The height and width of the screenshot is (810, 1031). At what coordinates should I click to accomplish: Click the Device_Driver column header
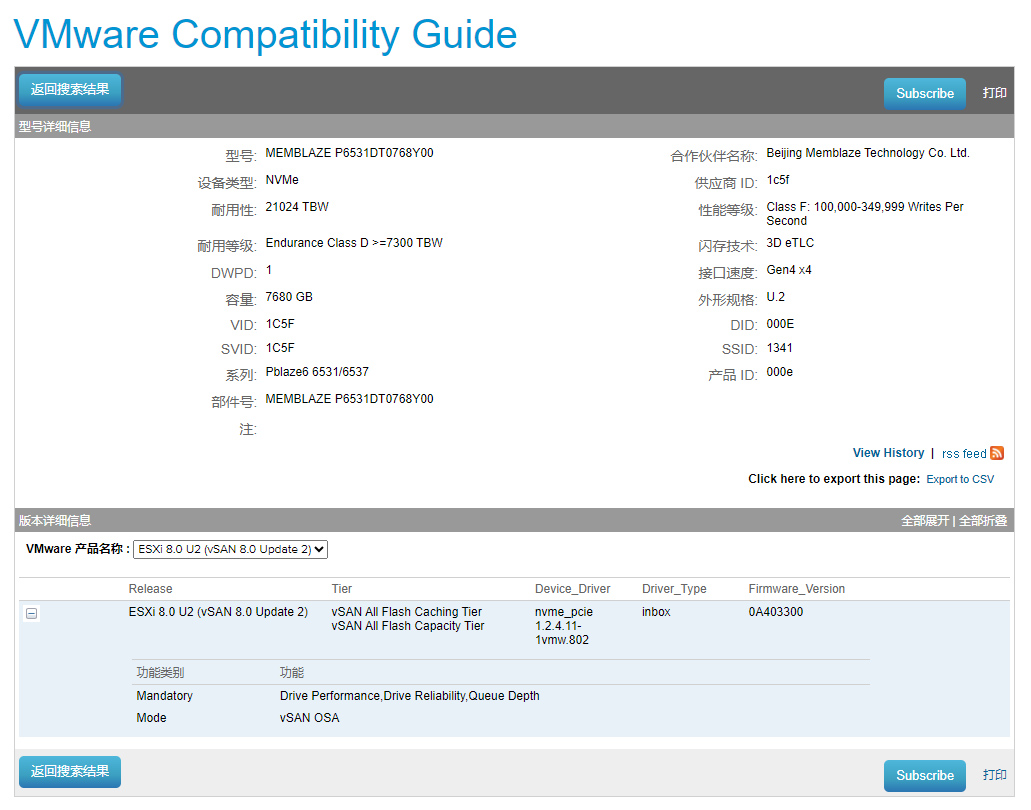572,589
